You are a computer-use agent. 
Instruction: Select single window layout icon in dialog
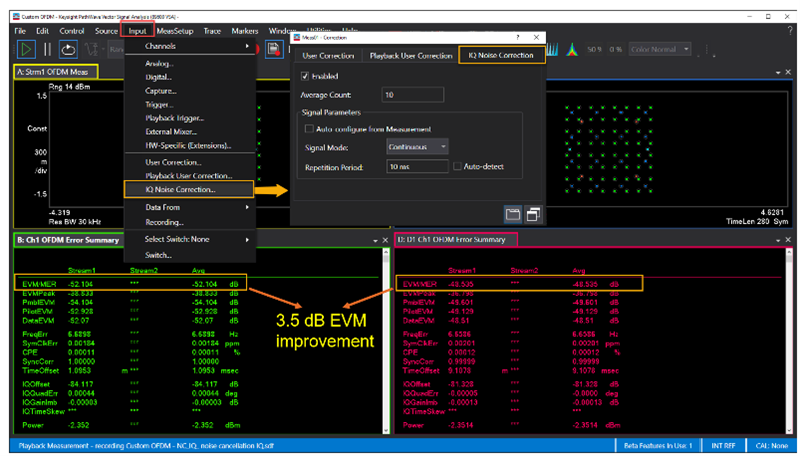[x=512, y=212]
